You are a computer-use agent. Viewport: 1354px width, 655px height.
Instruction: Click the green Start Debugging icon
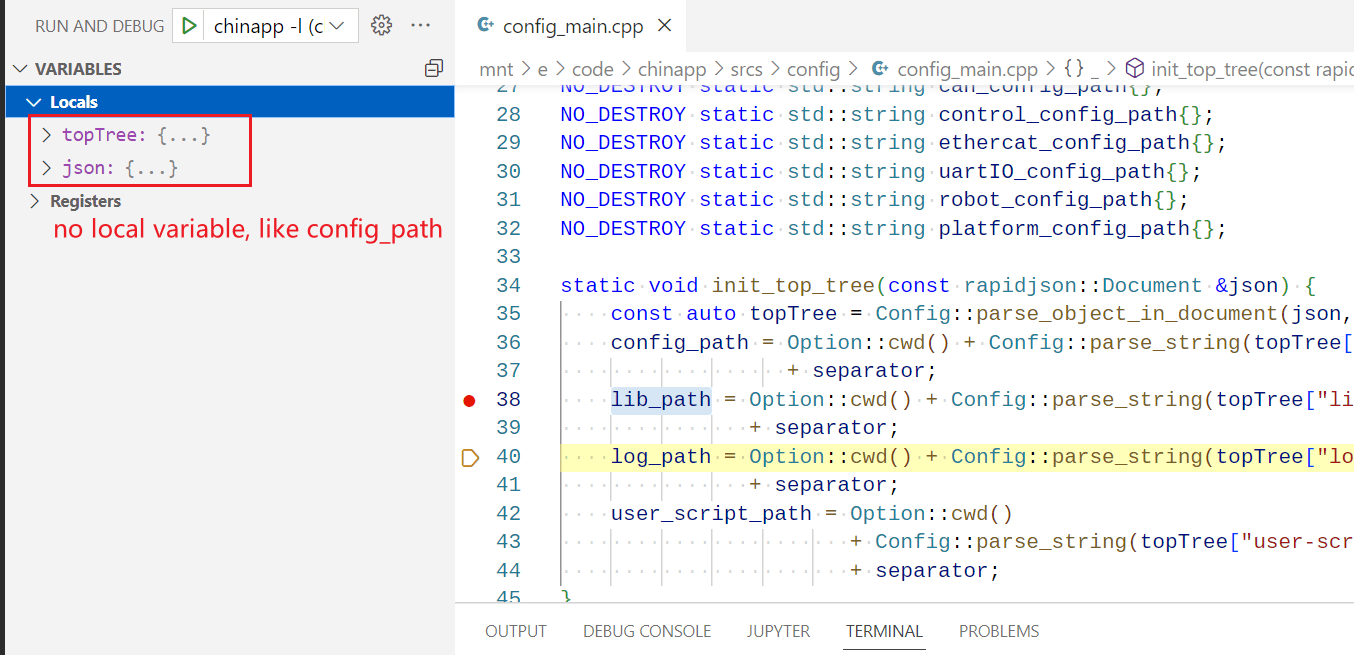189,25
